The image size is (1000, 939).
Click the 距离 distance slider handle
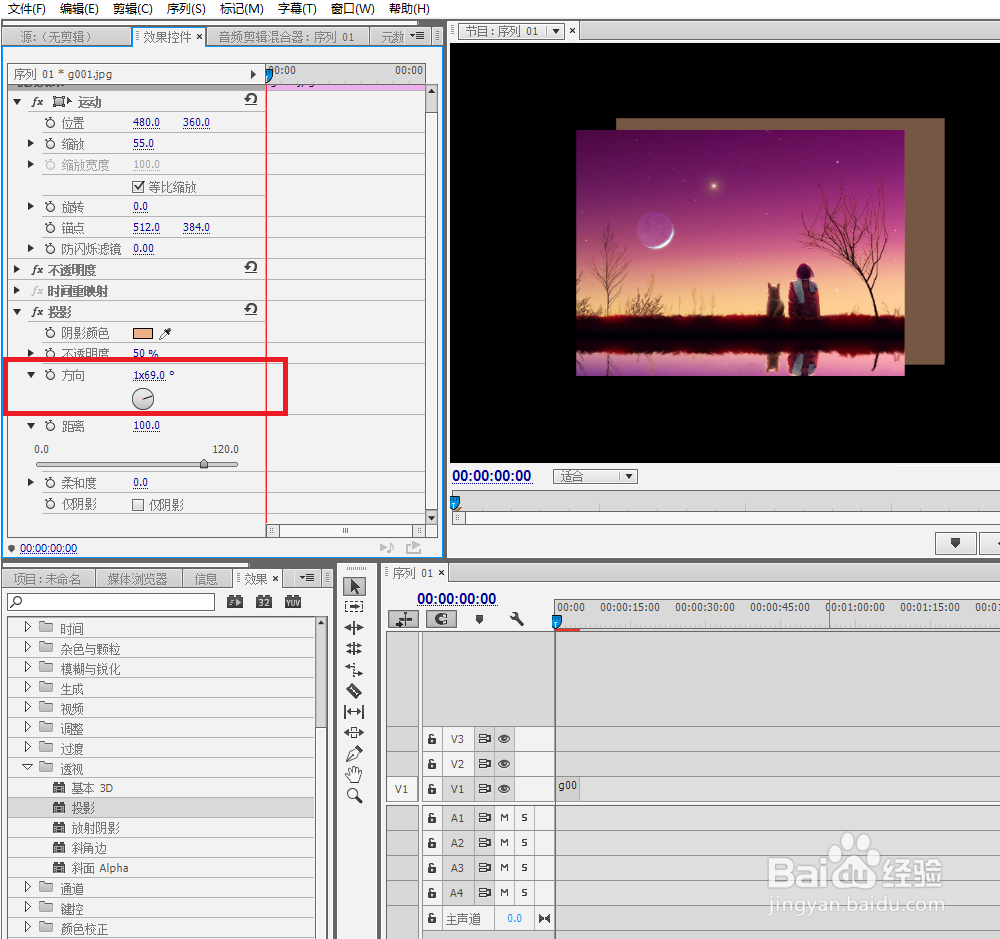(204, 464)
